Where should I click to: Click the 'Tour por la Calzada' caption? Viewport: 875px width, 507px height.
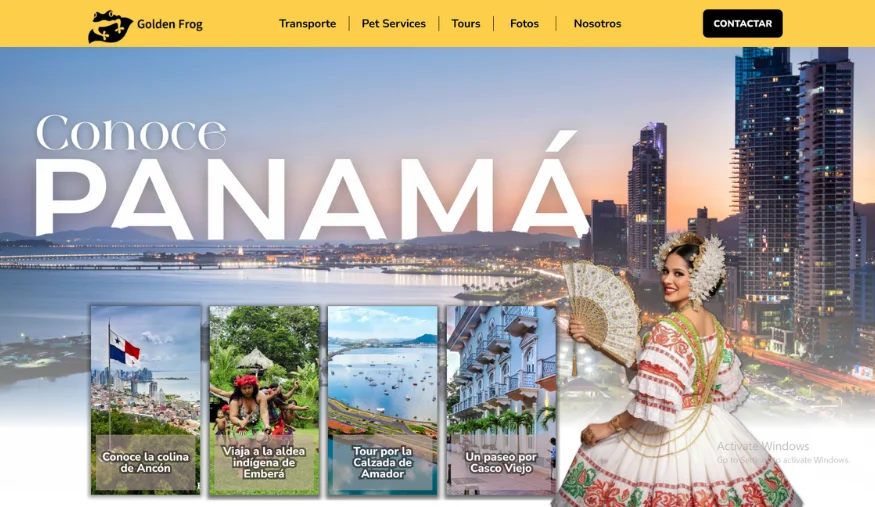tap(382, 462)
